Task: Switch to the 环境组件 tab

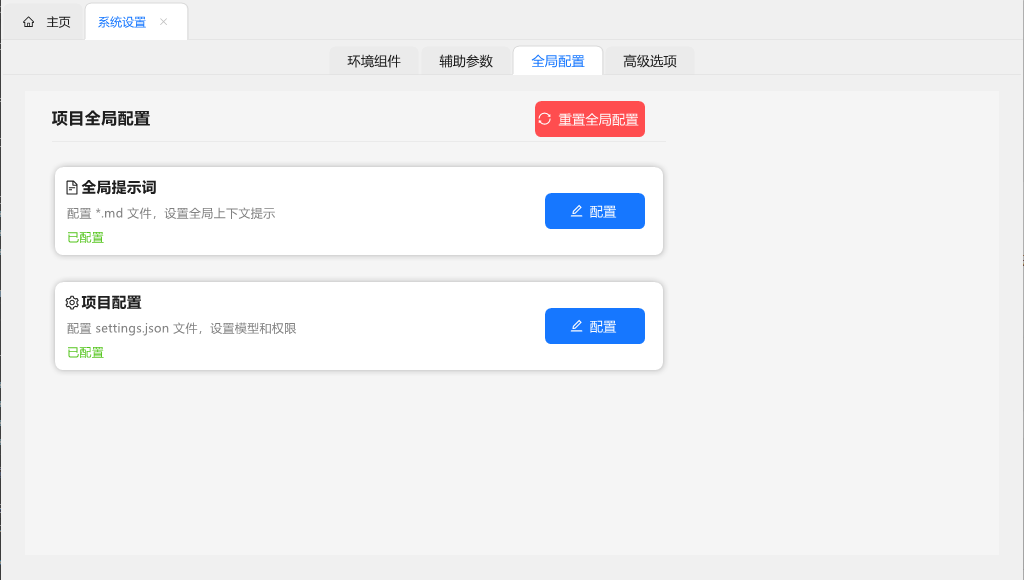Action: point(374,60)
